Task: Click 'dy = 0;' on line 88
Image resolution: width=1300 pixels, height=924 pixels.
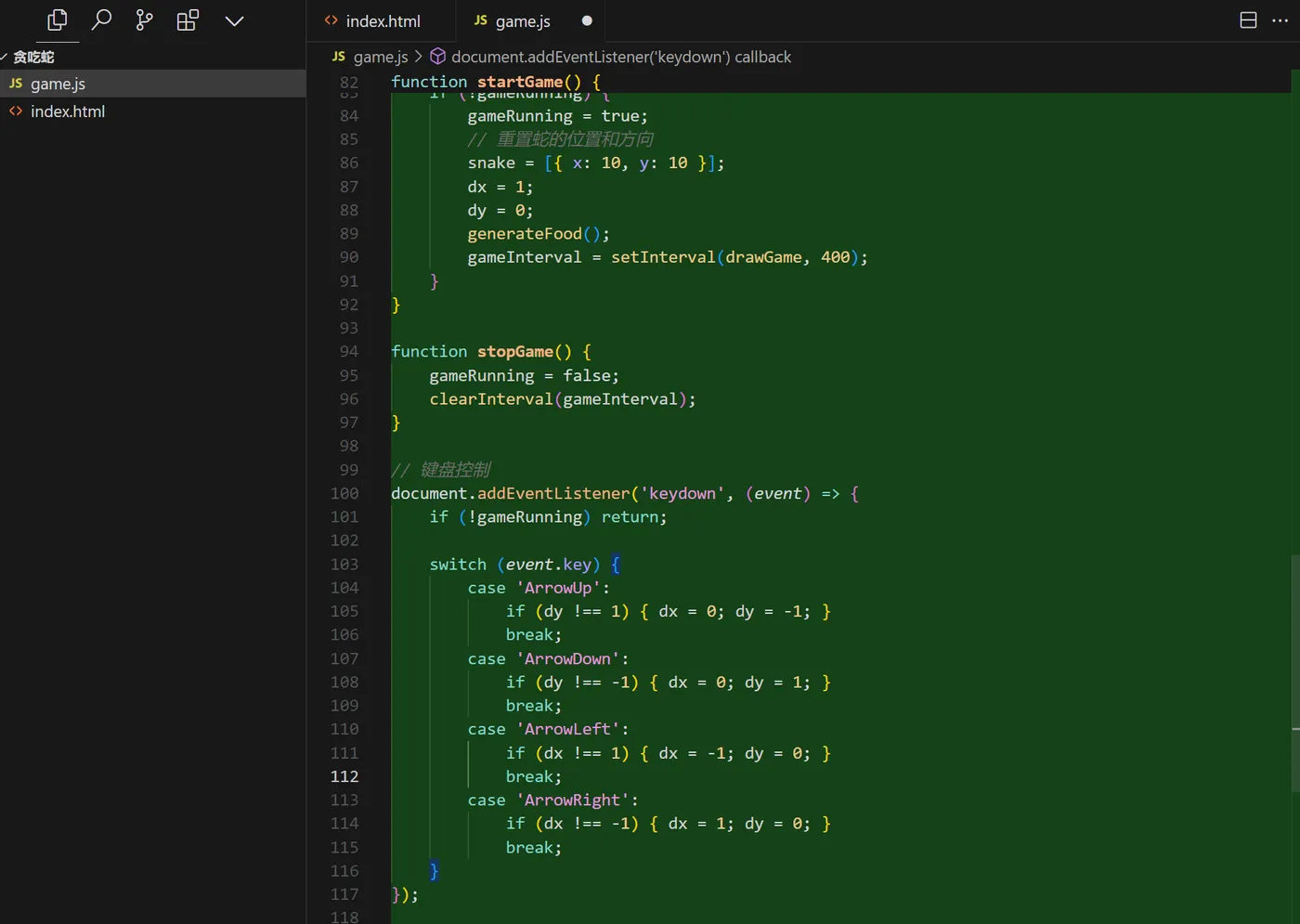Action: (x=500, y=211)
